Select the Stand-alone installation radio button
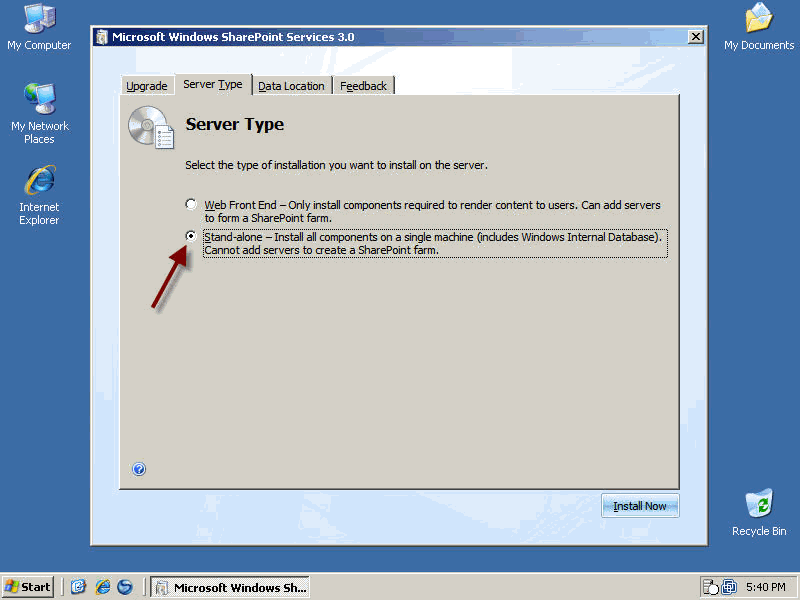The image size is (800, 600). 191,236
